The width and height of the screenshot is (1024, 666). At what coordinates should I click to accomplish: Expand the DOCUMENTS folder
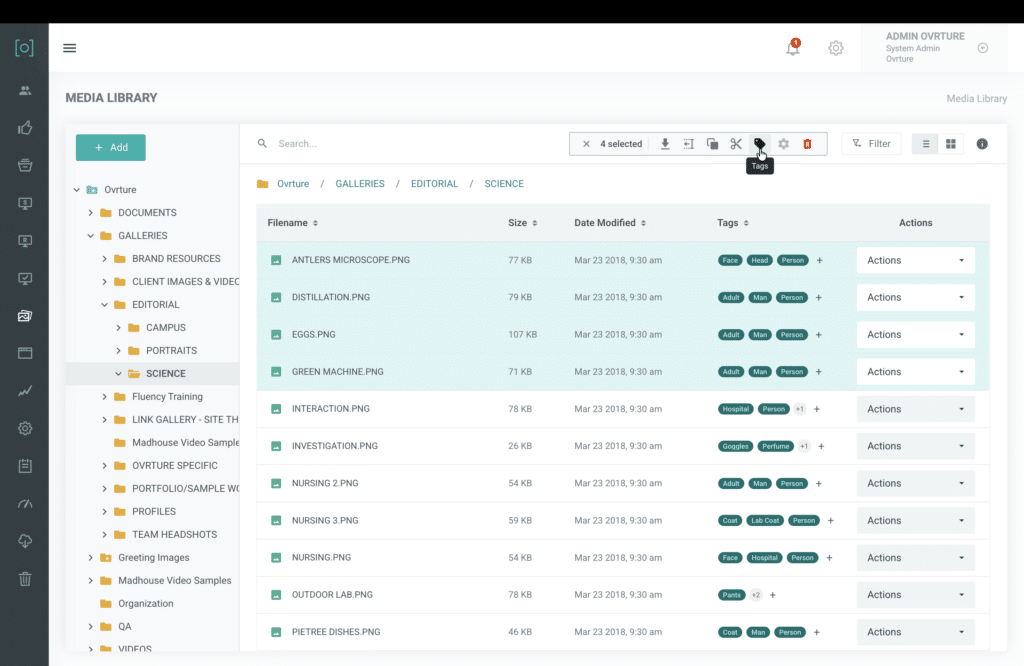tap(88, 212)
